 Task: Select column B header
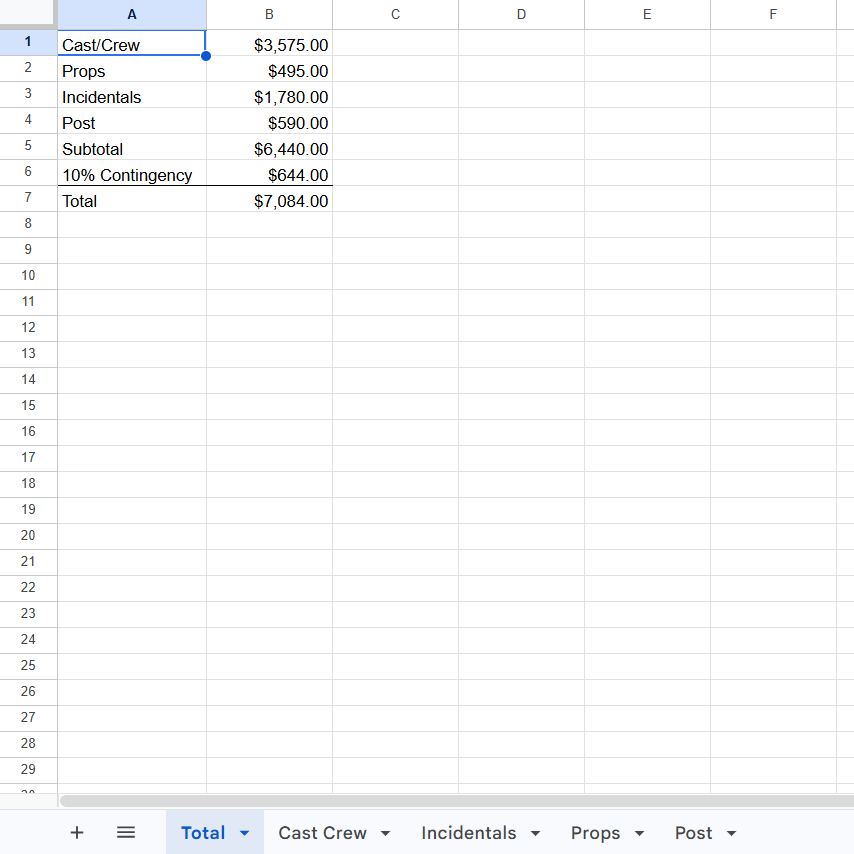(269, 14)
